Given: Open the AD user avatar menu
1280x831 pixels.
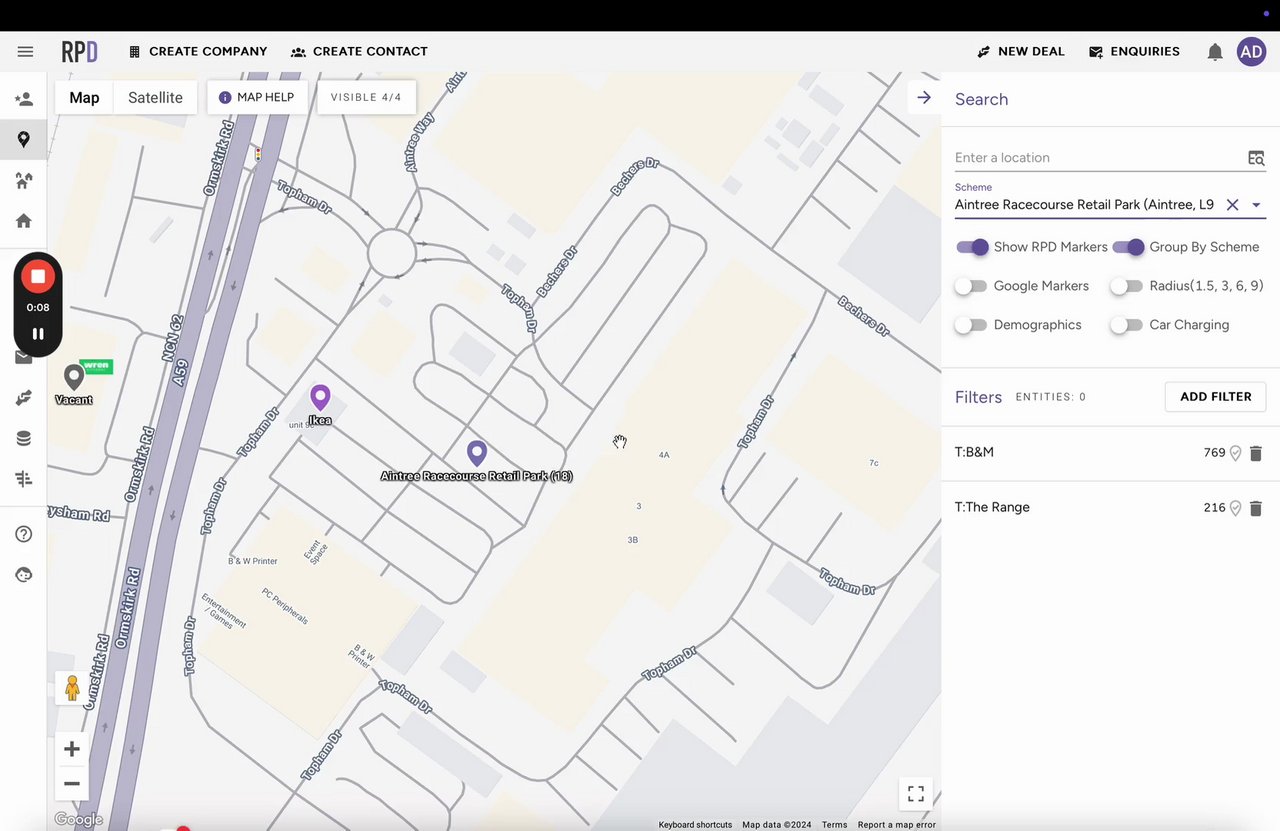Looking at the screenshot, I should click(x=1252, y=52).
